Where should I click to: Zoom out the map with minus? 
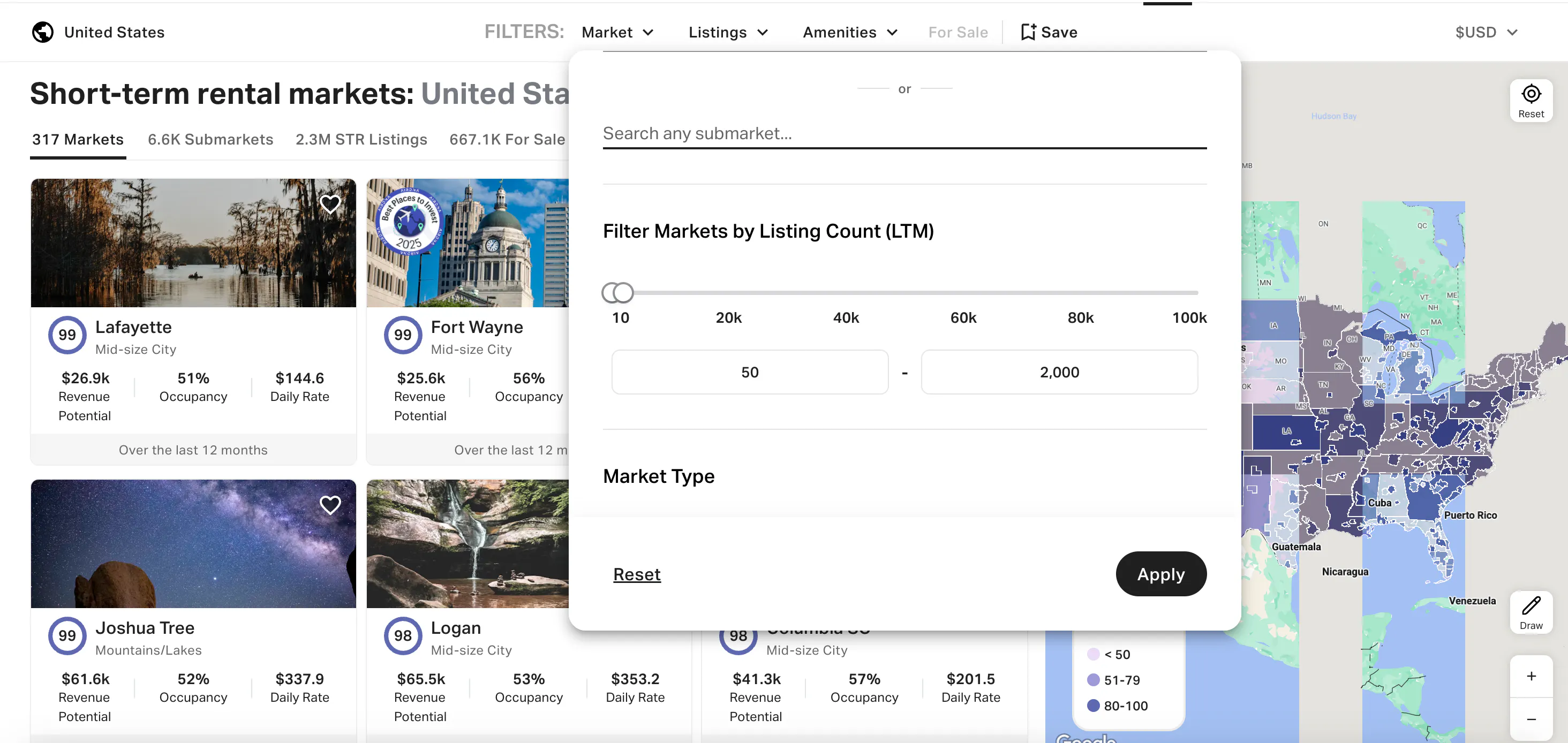pos(1531,719)
